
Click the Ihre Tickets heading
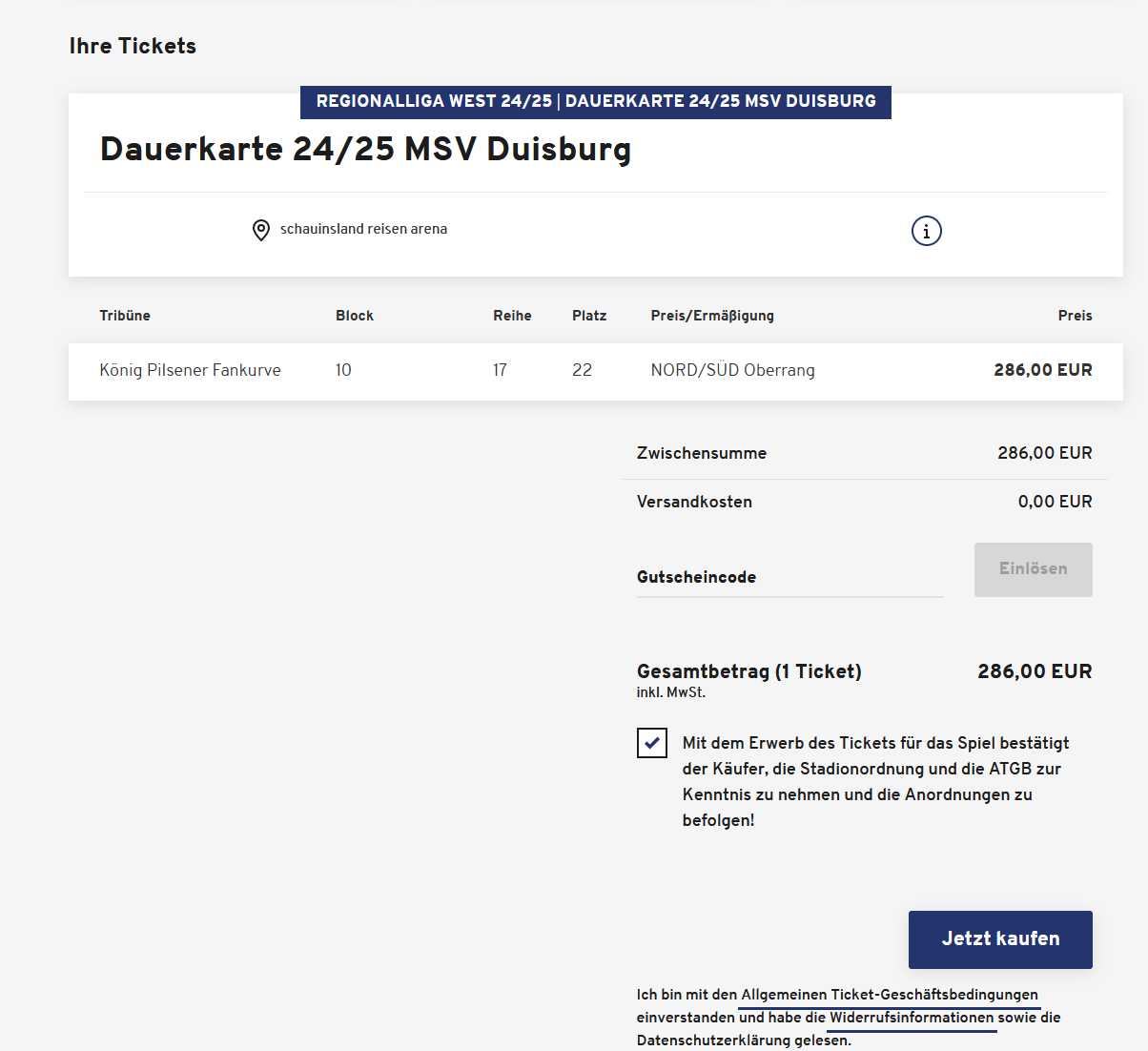[x=133, y=46]
